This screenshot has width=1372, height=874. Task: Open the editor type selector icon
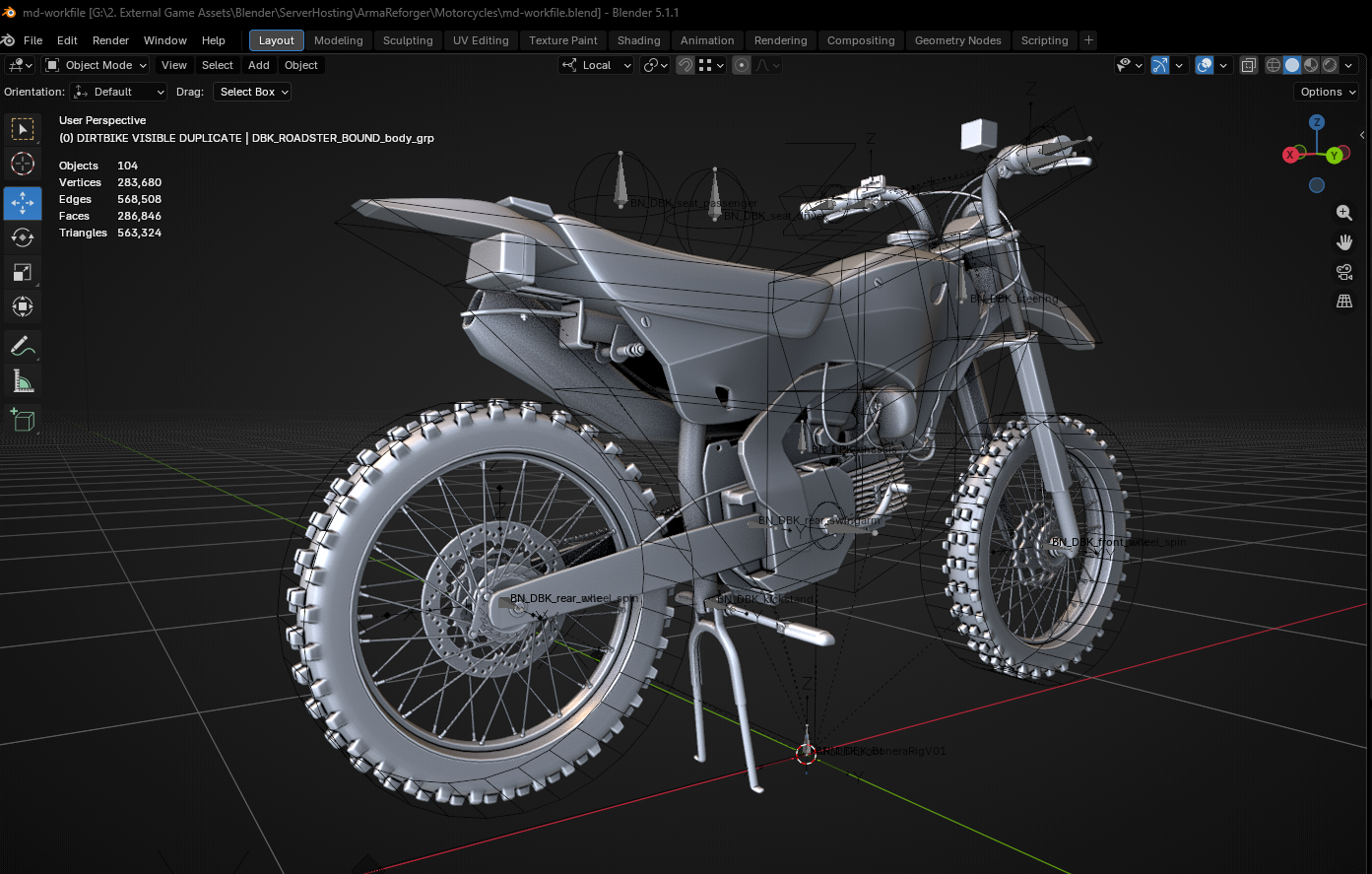21,65
